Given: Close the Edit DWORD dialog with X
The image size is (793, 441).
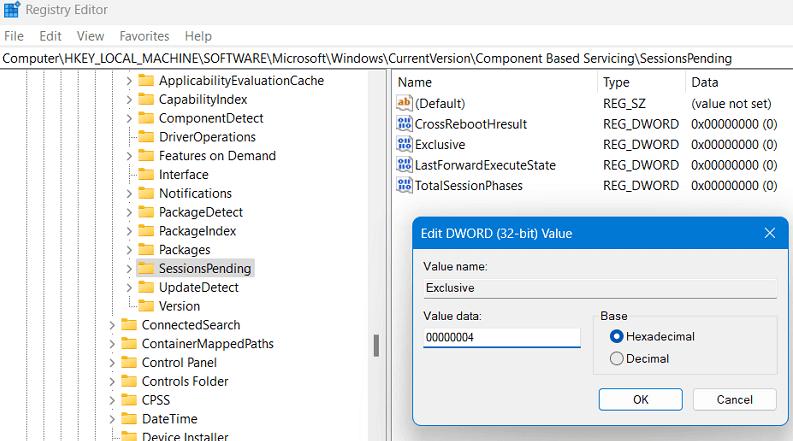Looking at the screenshot, I should [x=769, y=233].
